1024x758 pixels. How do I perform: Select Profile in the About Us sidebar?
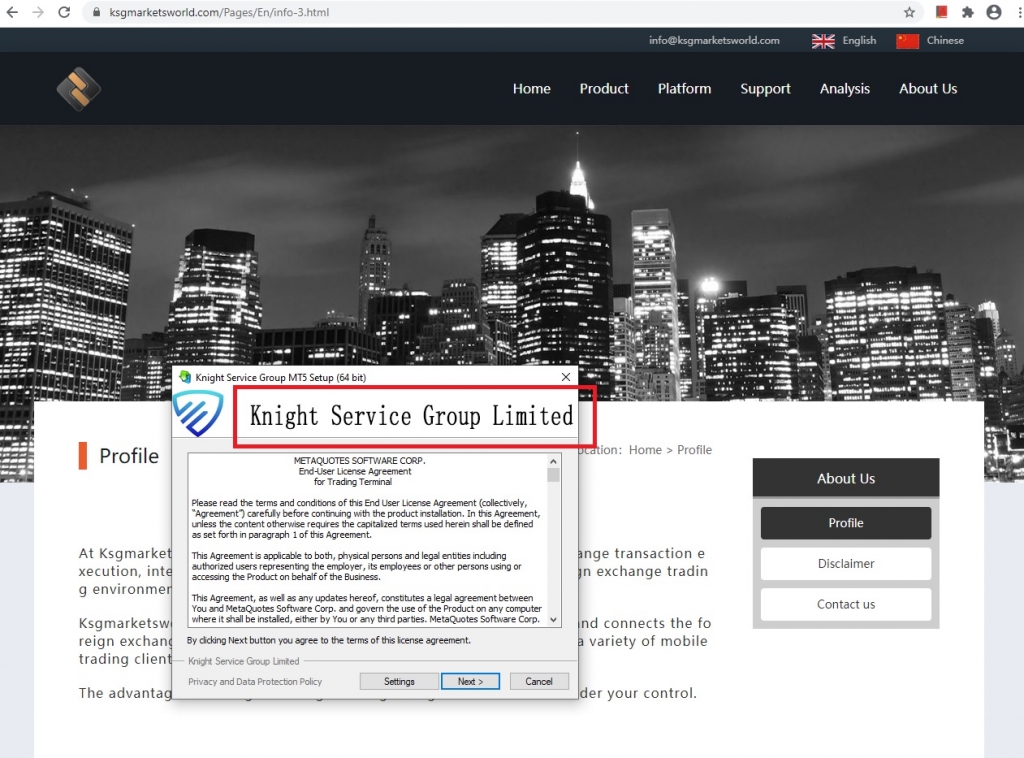846,523
